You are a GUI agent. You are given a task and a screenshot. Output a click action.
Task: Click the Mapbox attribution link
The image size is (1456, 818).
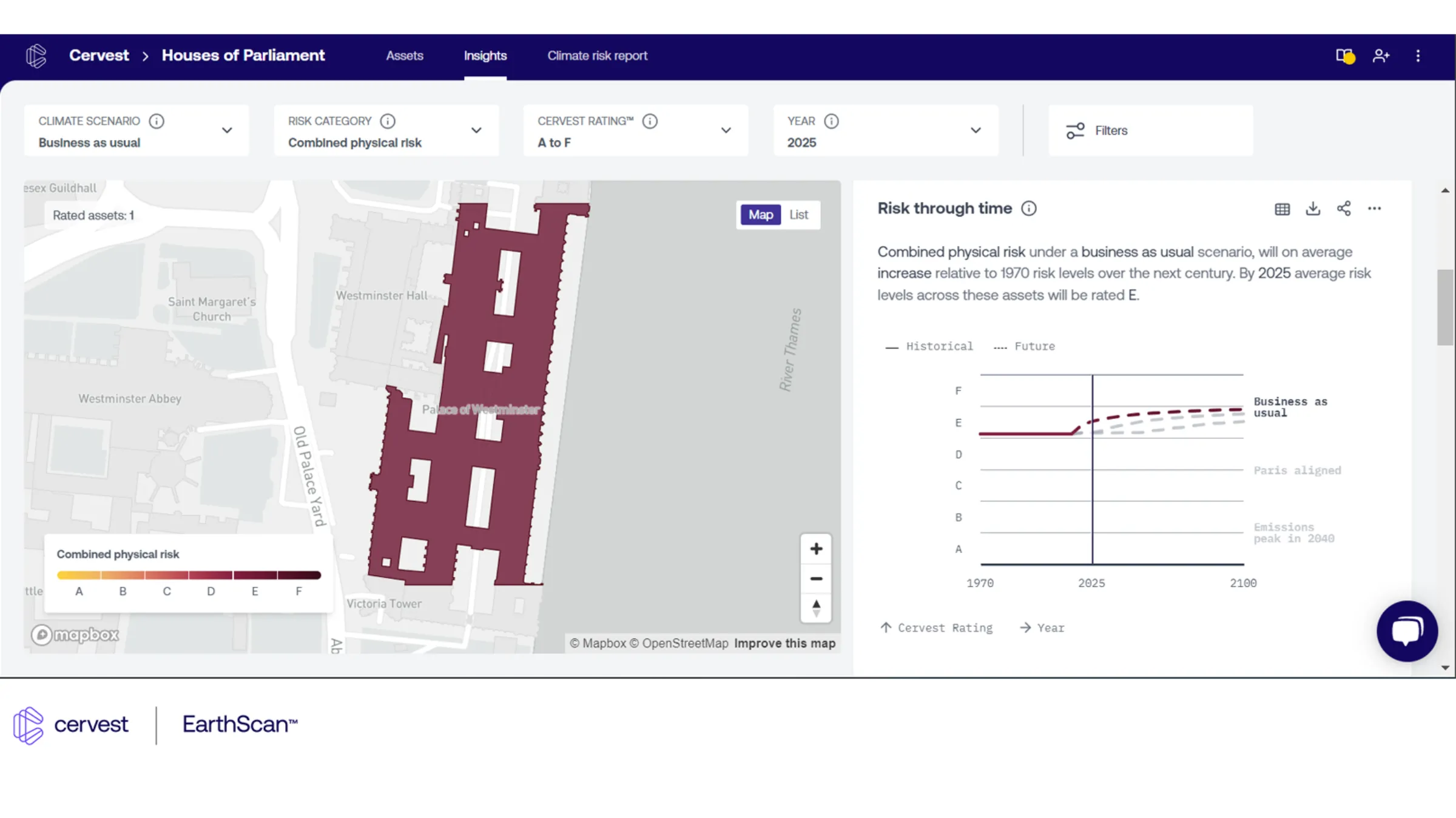[x=598, y=643]
